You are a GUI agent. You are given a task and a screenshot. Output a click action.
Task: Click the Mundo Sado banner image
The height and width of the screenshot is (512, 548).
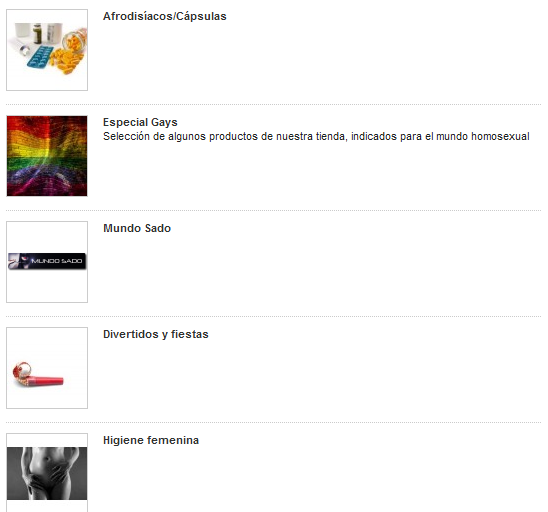(x=47, y=261)
